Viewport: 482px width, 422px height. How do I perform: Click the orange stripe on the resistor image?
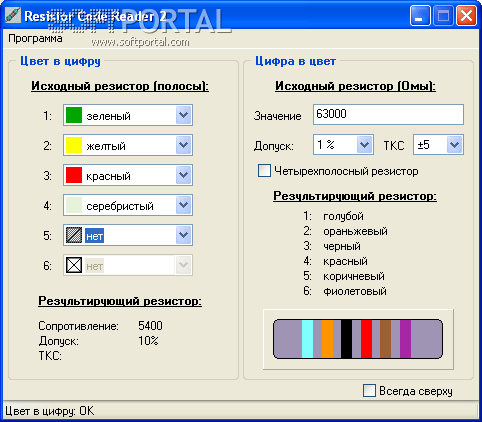tap(327, 339)
